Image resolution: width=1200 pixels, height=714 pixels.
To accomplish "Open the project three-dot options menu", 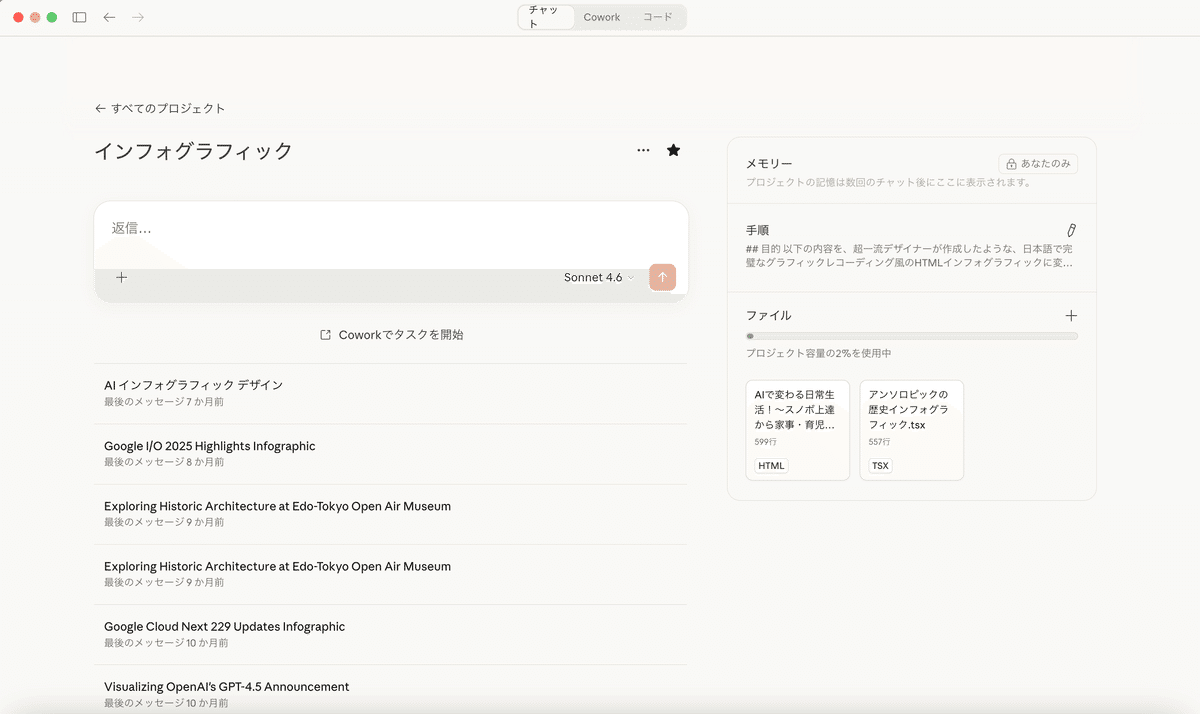I will point(643,150).
